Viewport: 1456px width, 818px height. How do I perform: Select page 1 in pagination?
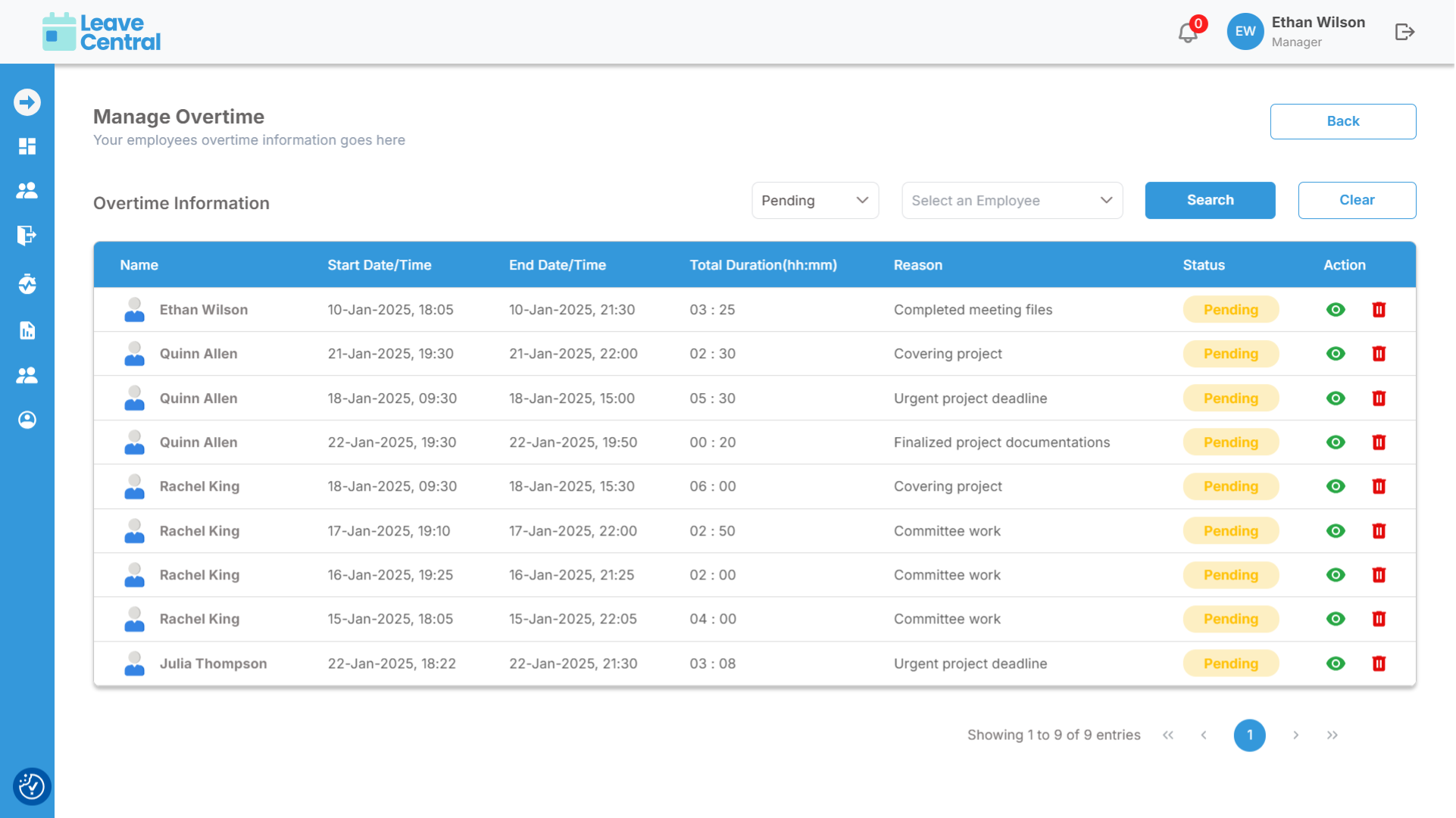point(1249,735)
